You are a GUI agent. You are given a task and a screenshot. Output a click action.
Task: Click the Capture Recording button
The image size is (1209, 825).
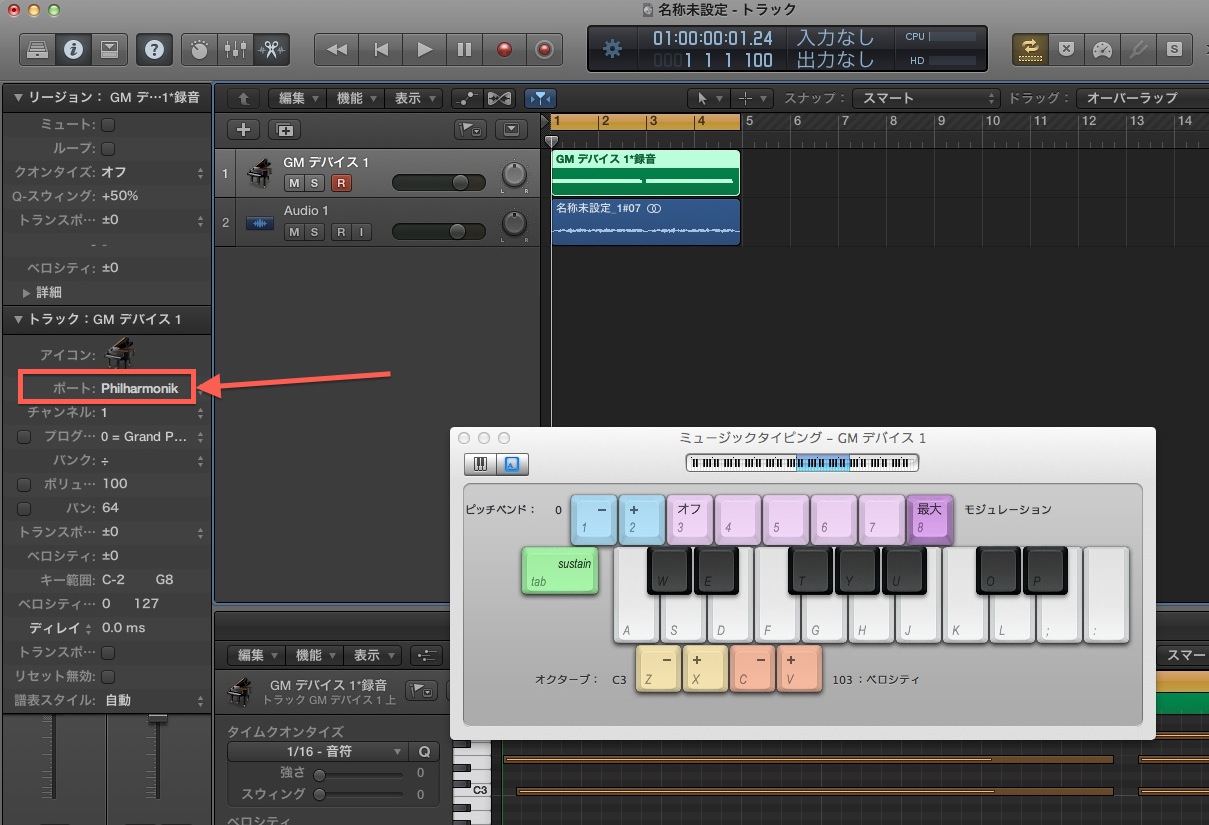pos(544,48)
